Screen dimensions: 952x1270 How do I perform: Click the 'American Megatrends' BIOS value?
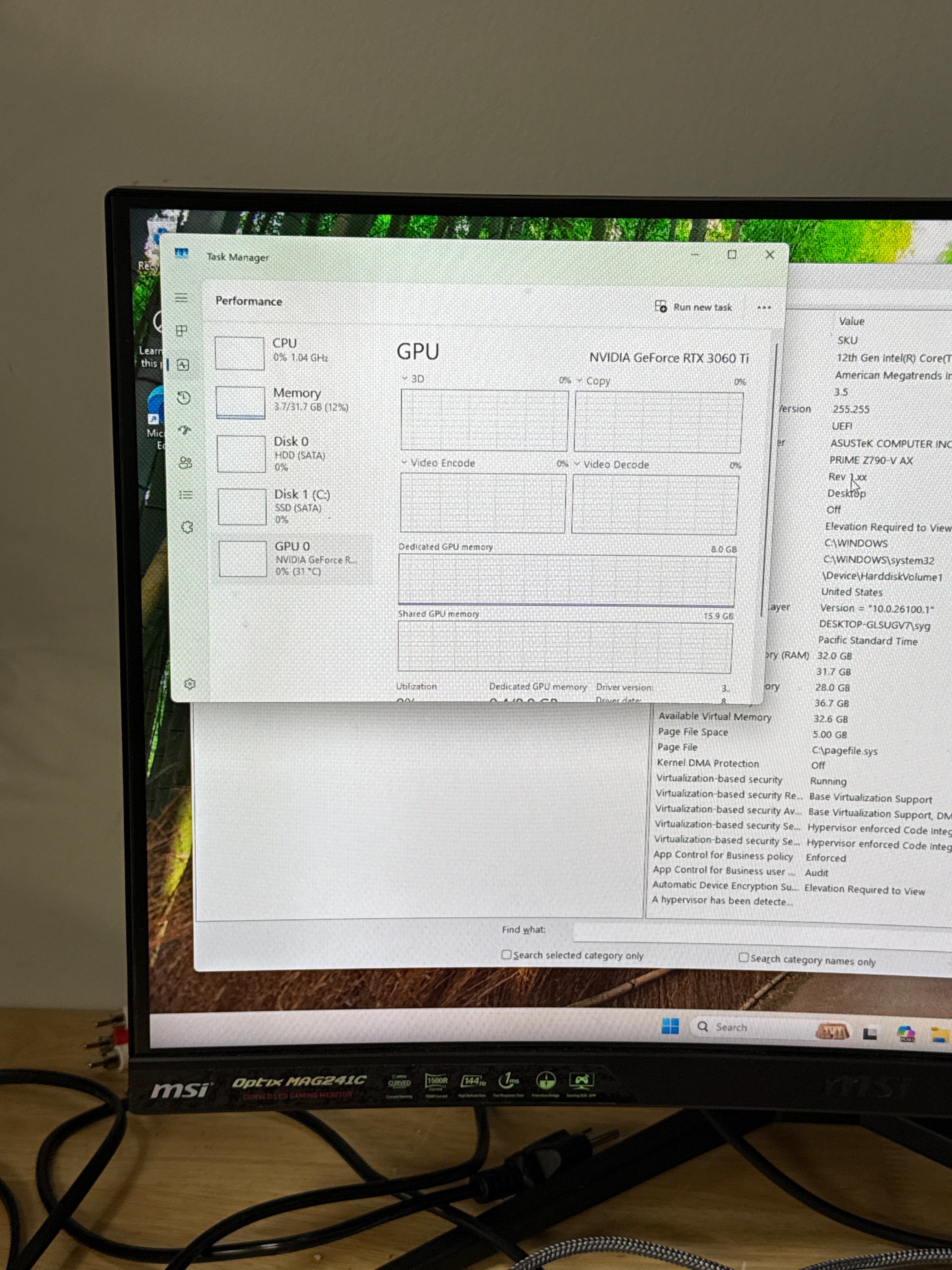(x=893, y=375)
